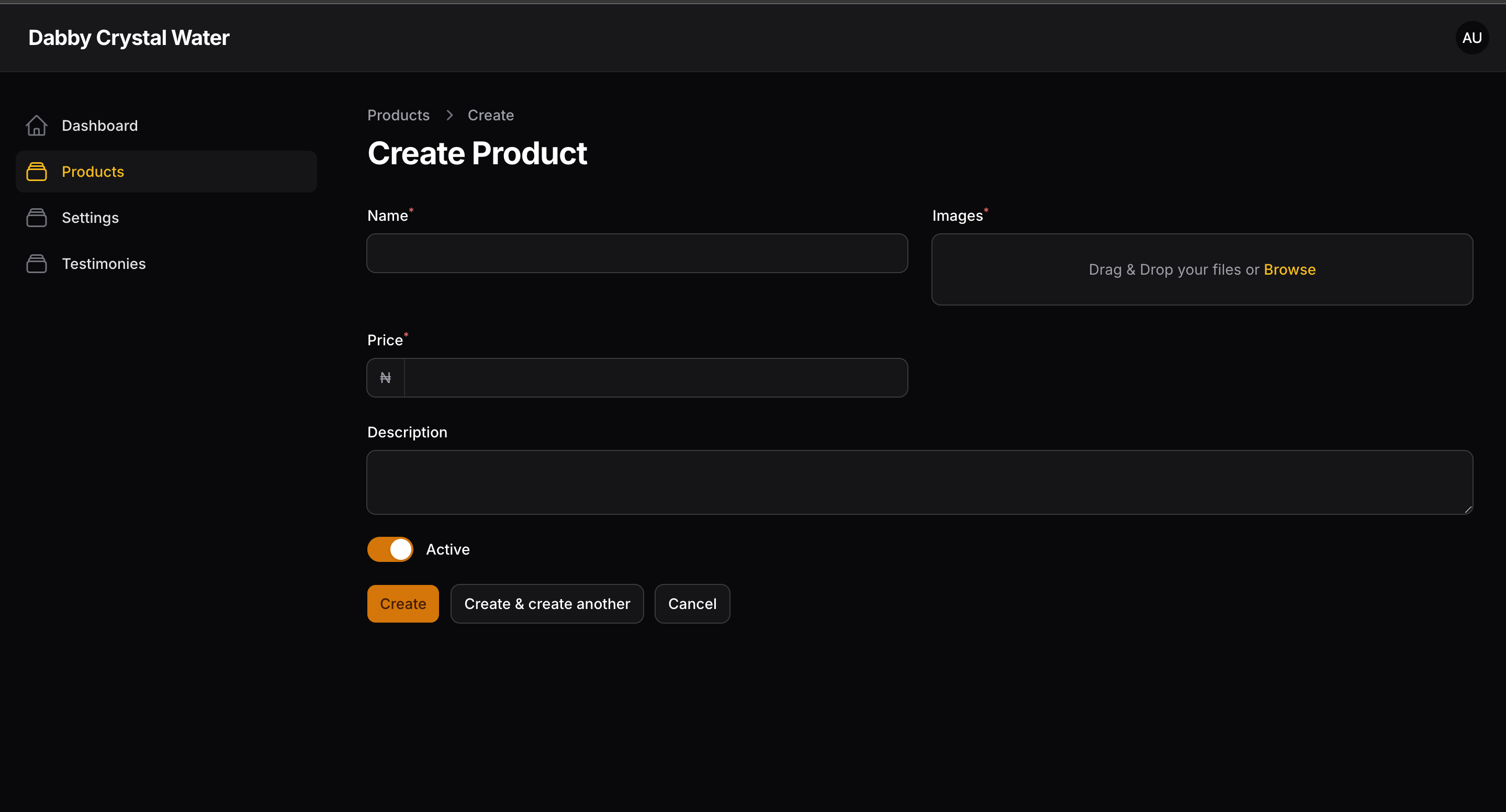Click the breadcrumb chevron separator
The width and height of the screenshot is (1506, 812).
pyautogui.click(x=449, y=115)
